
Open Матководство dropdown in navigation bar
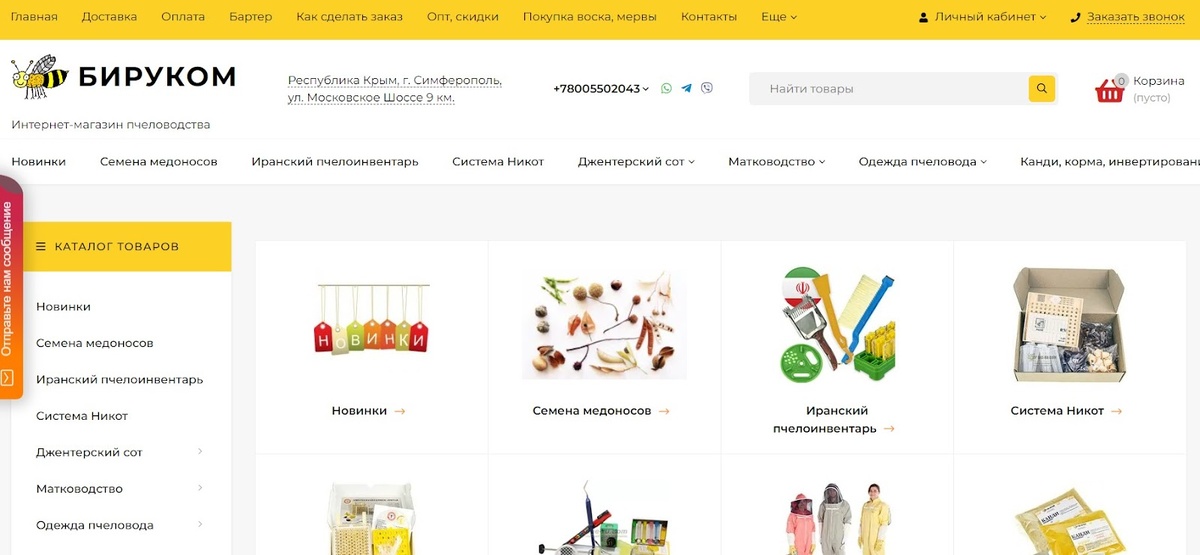[x=776, y=161]
